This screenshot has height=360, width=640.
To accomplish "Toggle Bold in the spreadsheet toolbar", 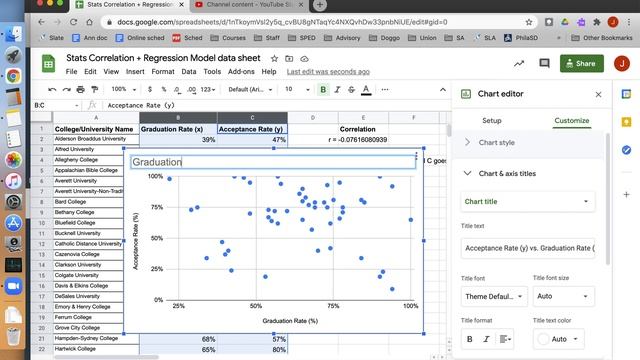I will tap(323, 89).
